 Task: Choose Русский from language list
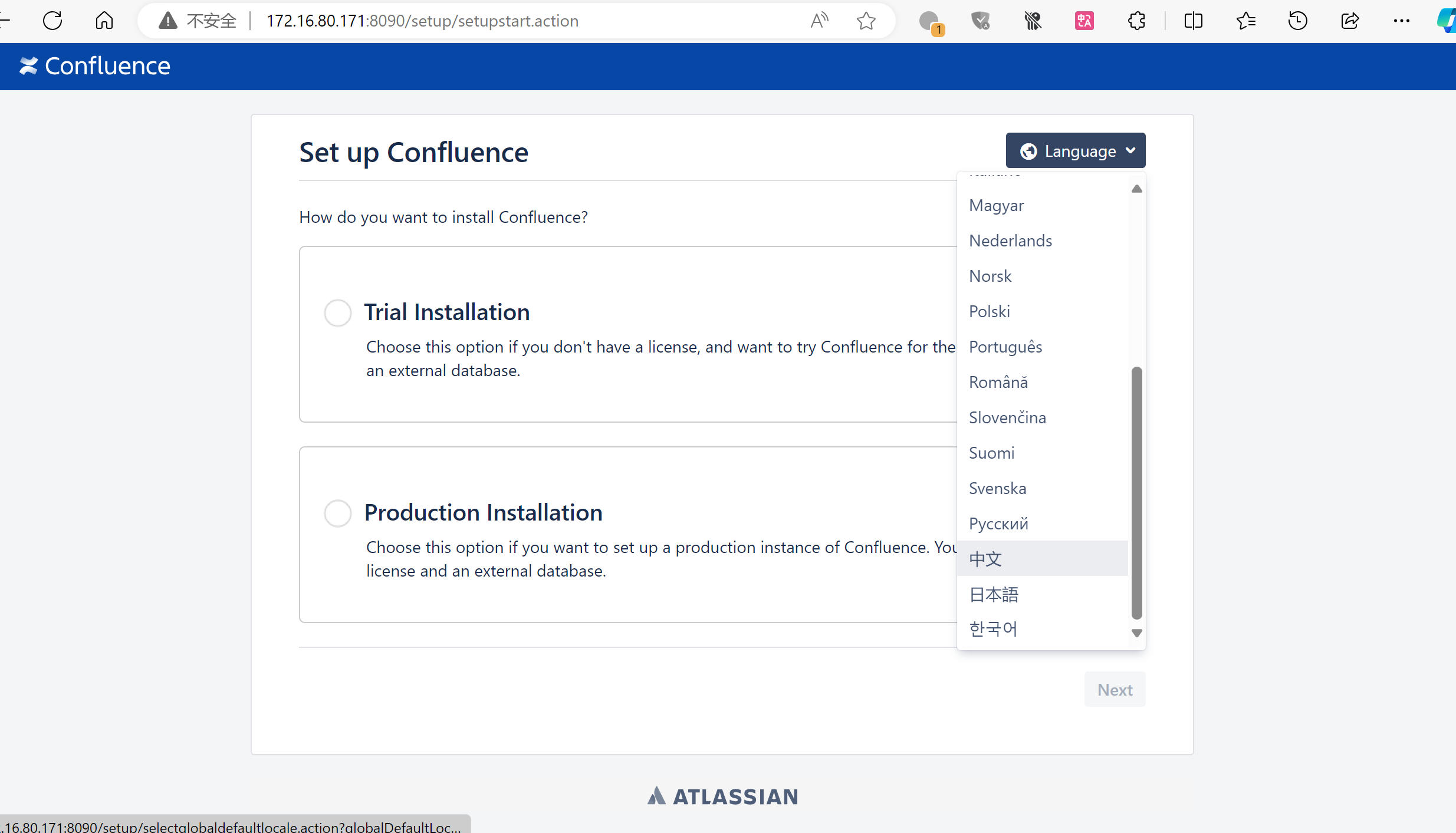pyautogui.click(x=1042, y=523)
